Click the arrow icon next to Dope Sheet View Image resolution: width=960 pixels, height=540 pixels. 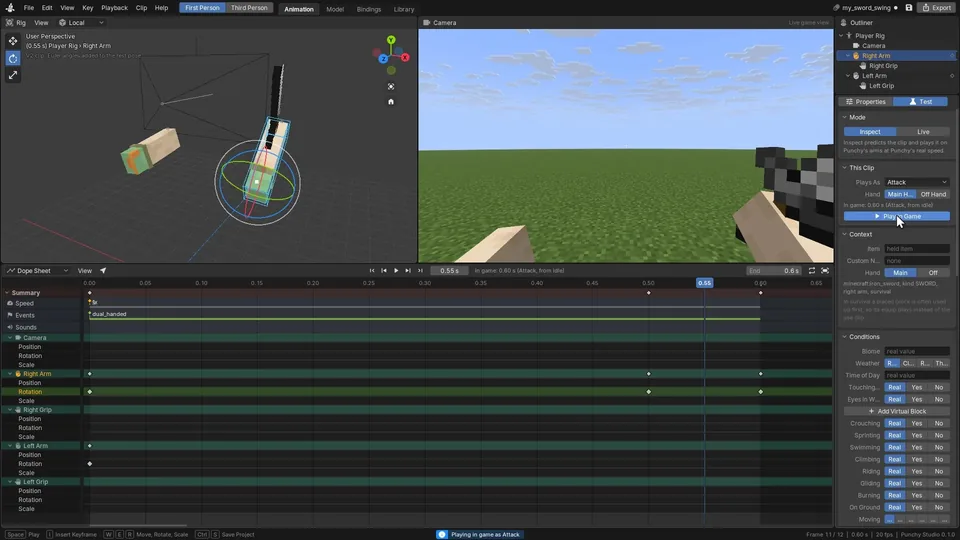pos(103,271)
